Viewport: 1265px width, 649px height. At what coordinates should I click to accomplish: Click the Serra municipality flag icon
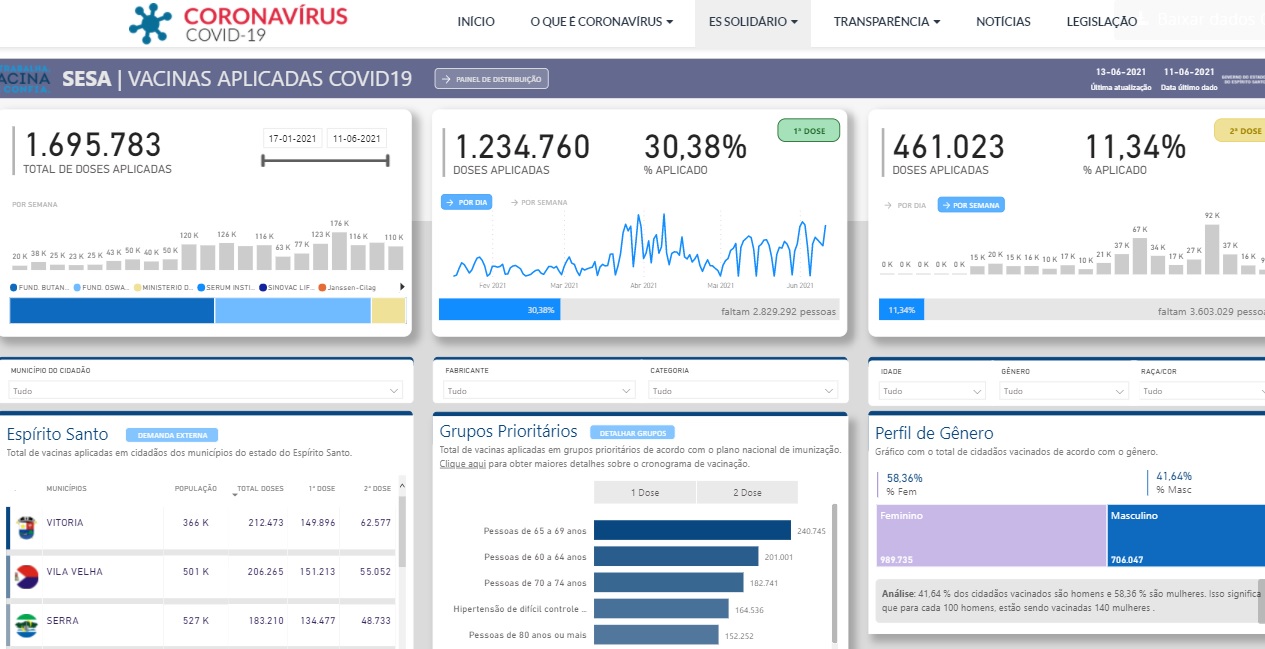tap(26, 624)
